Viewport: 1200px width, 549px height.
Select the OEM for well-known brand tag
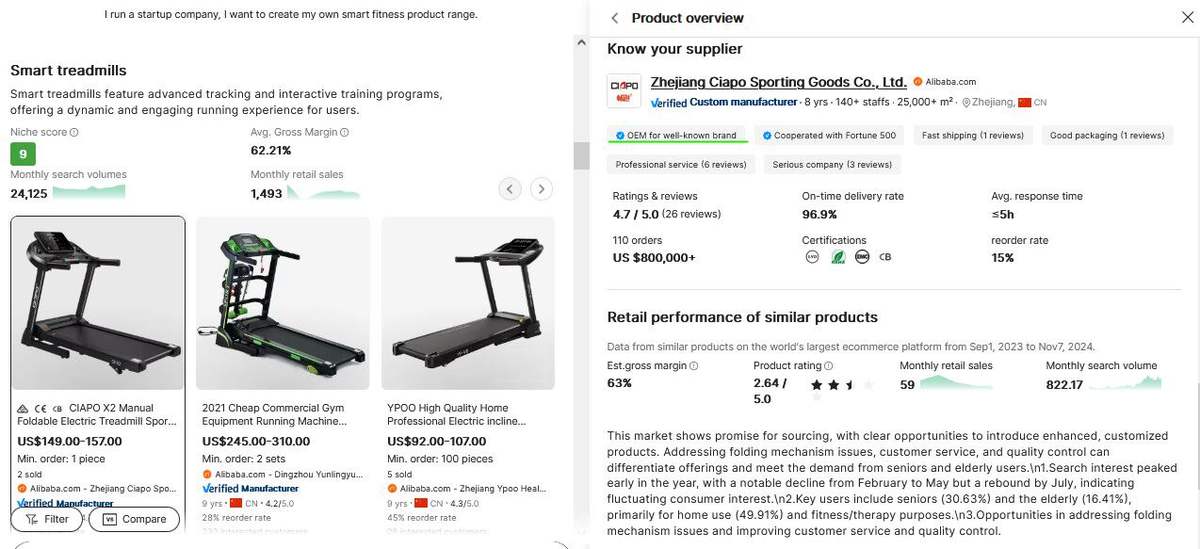[x=675, y=135]
